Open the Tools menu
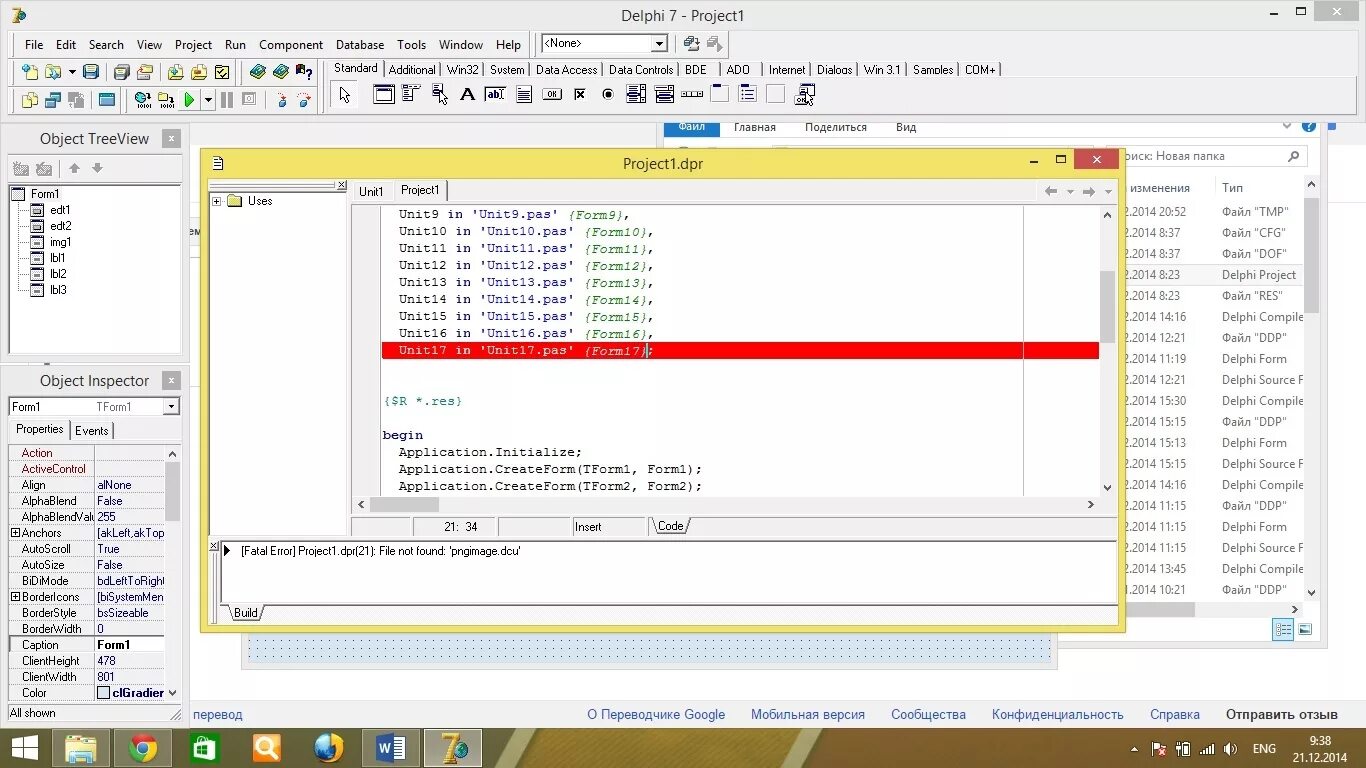 coord(411,44)
